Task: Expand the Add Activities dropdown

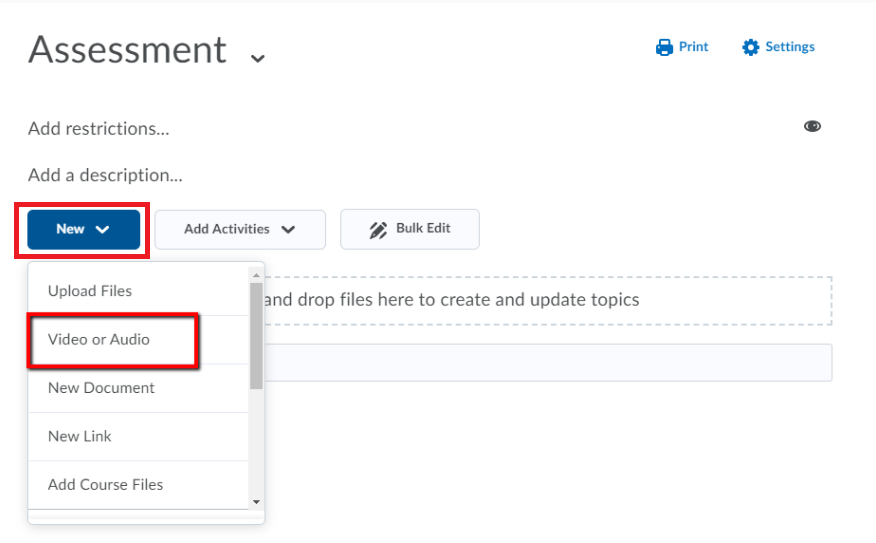Action: tap(240, 230)
